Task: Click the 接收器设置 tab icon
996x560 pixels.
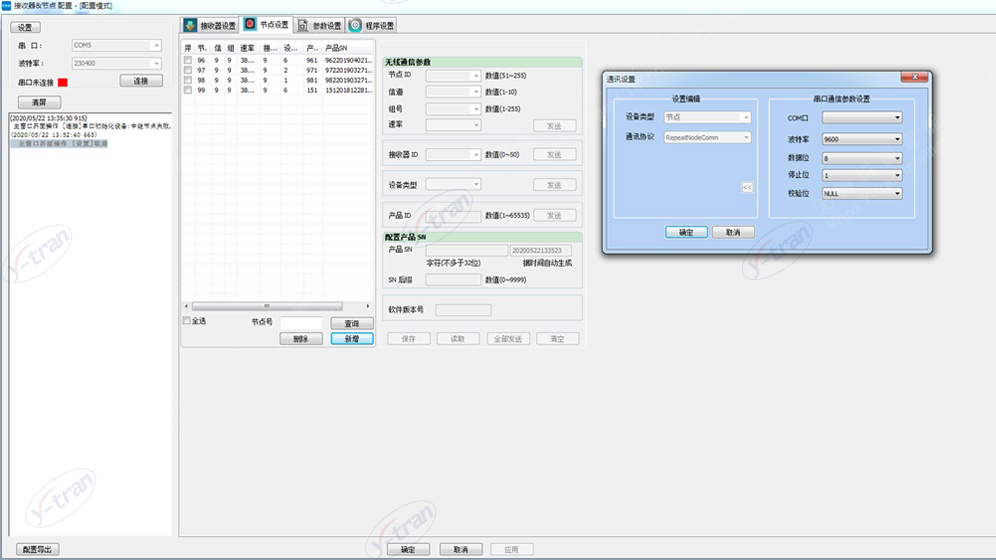Action: 190,25
